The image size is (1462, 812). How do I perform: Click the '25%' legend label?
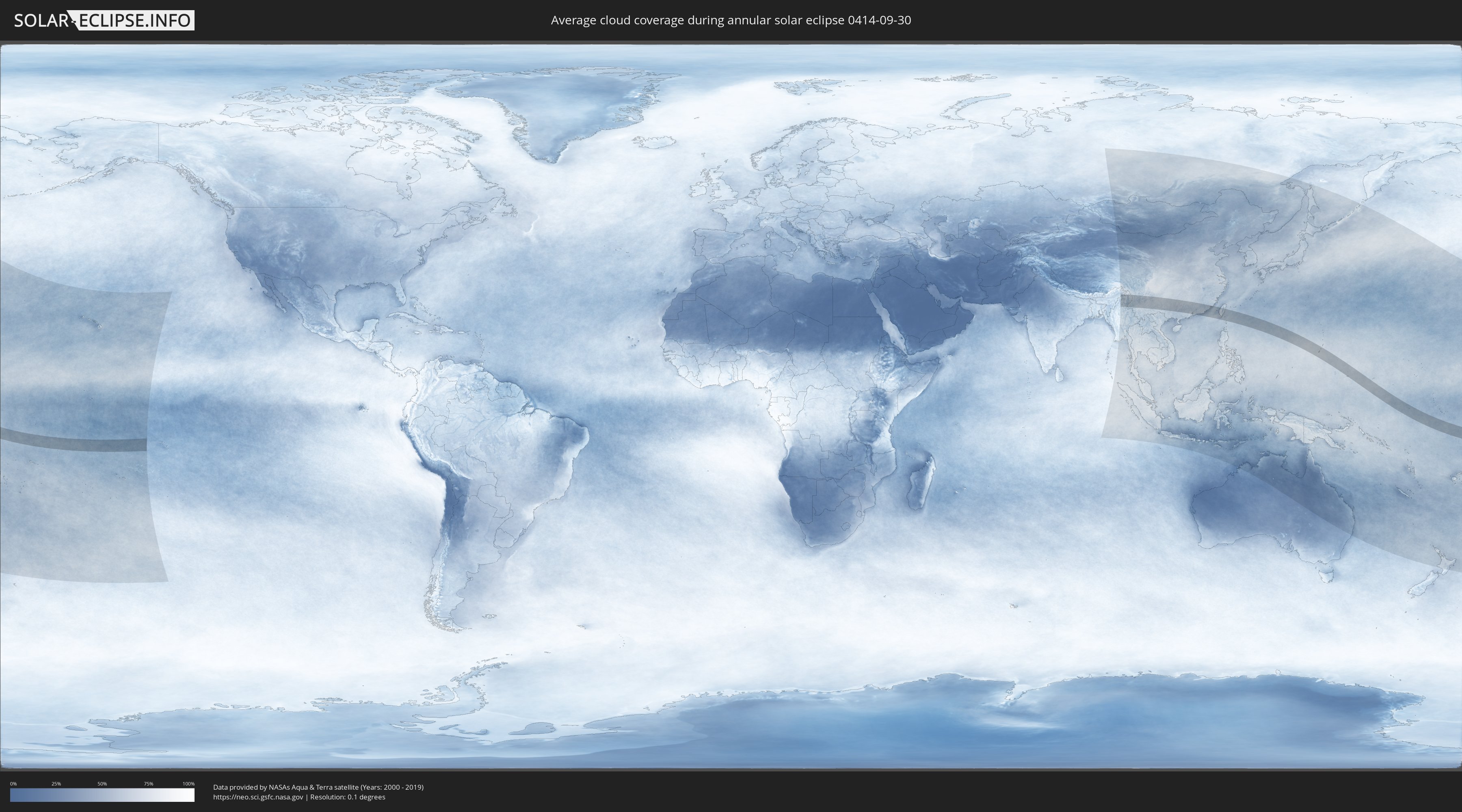coord(56,784)
